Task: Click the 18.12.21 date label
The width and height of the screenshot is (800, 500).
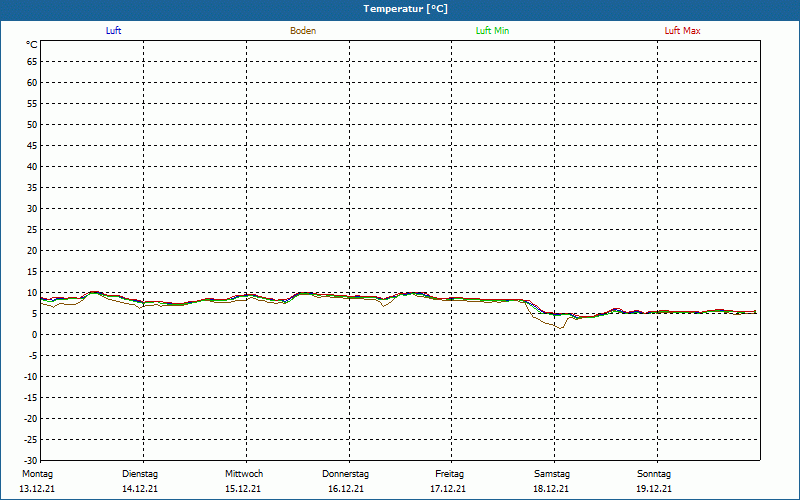Action: [551, 489]
